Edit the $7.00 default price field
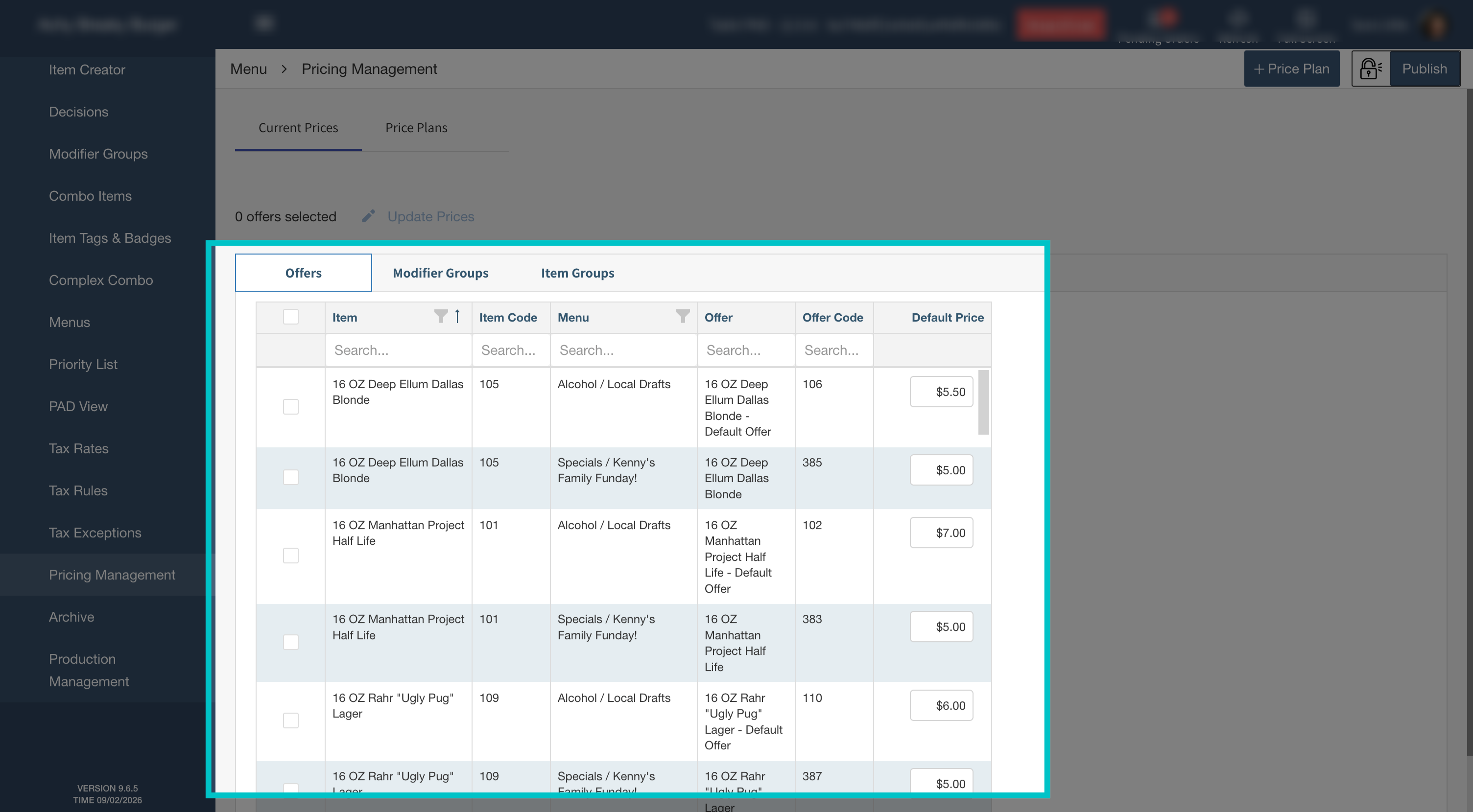Screen dimensions: 1473x812 point(941,533)
